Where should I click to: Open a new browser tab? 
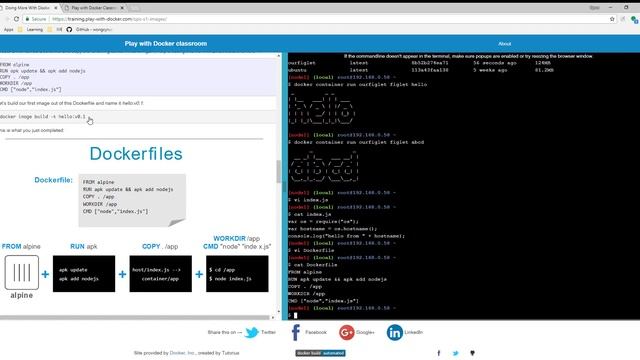point(134,8)
